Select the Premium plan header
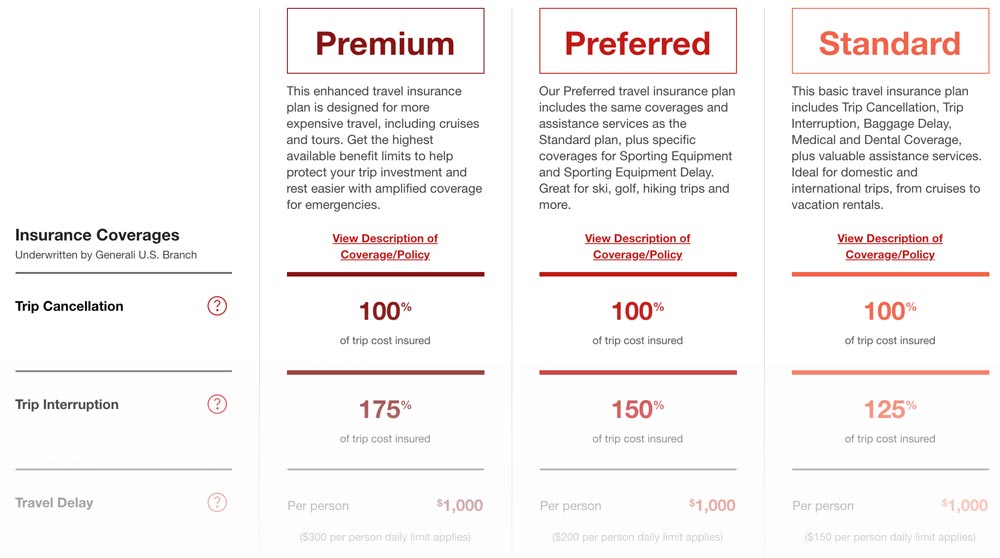 coord(385,42)
